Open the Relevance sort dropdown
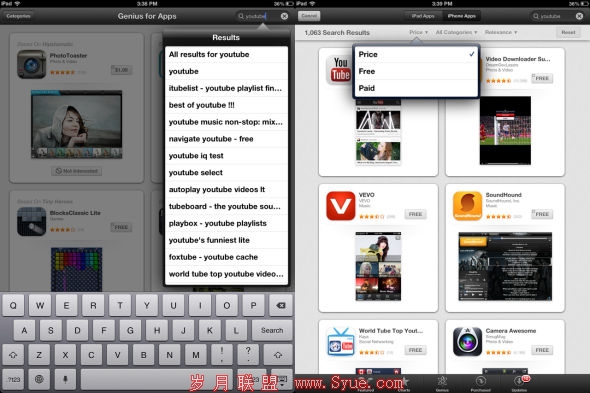The image size is (590, 393). coord(500,32)
